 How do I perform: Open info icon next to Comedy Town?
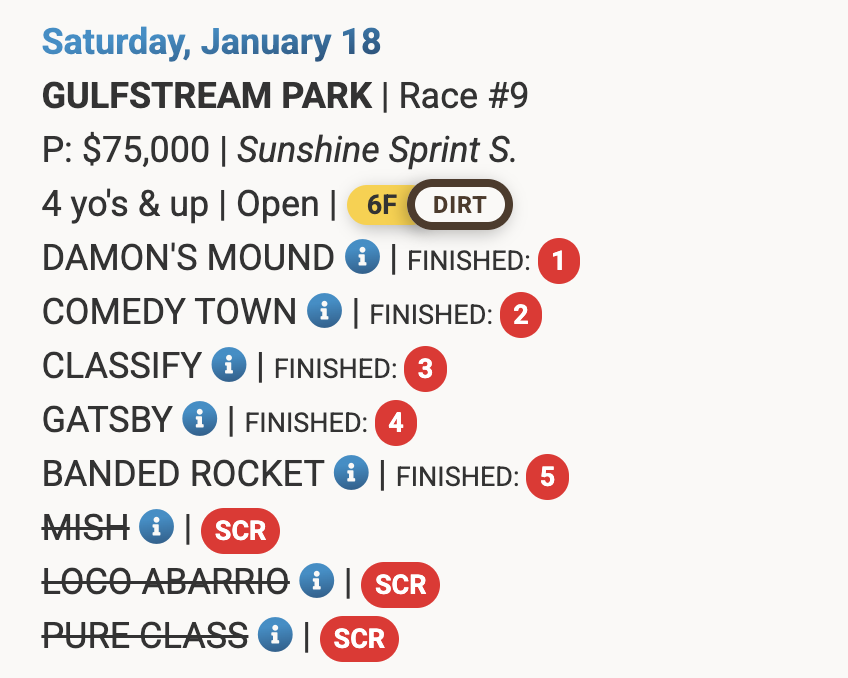(x=324, y=311)
